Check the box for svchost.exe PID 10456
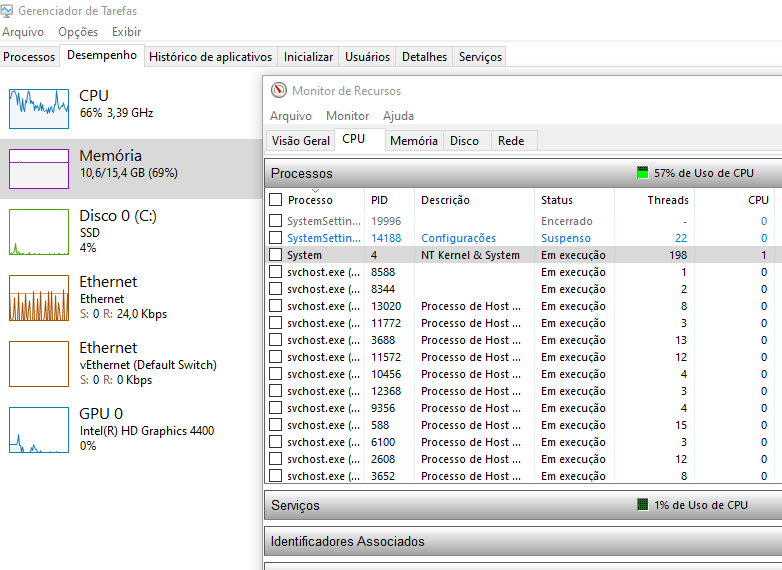 point(275,374)
